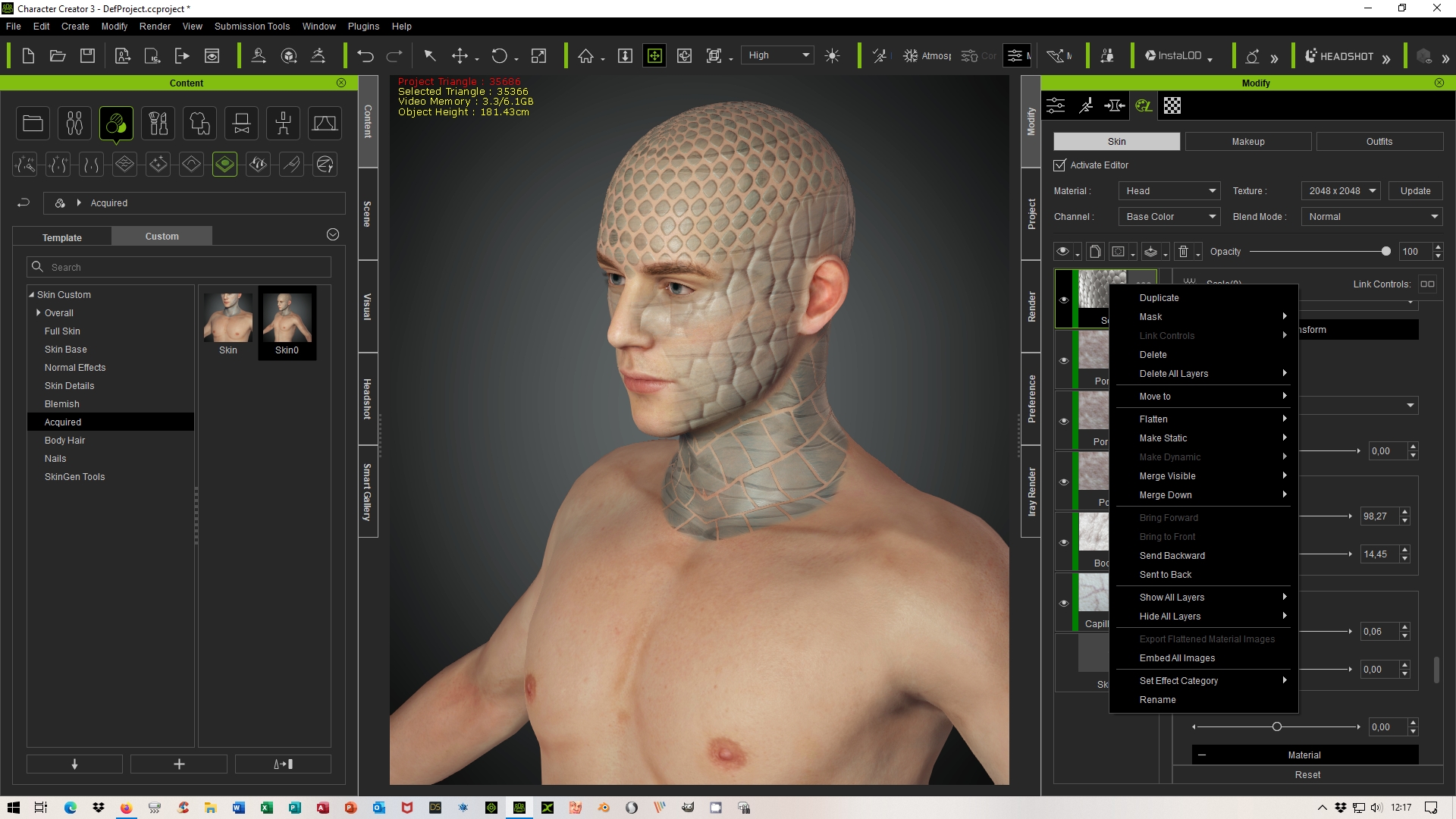Switch to the Makeup tab
This screenshot has height=819, width=1456.
tap(1248, 142)
